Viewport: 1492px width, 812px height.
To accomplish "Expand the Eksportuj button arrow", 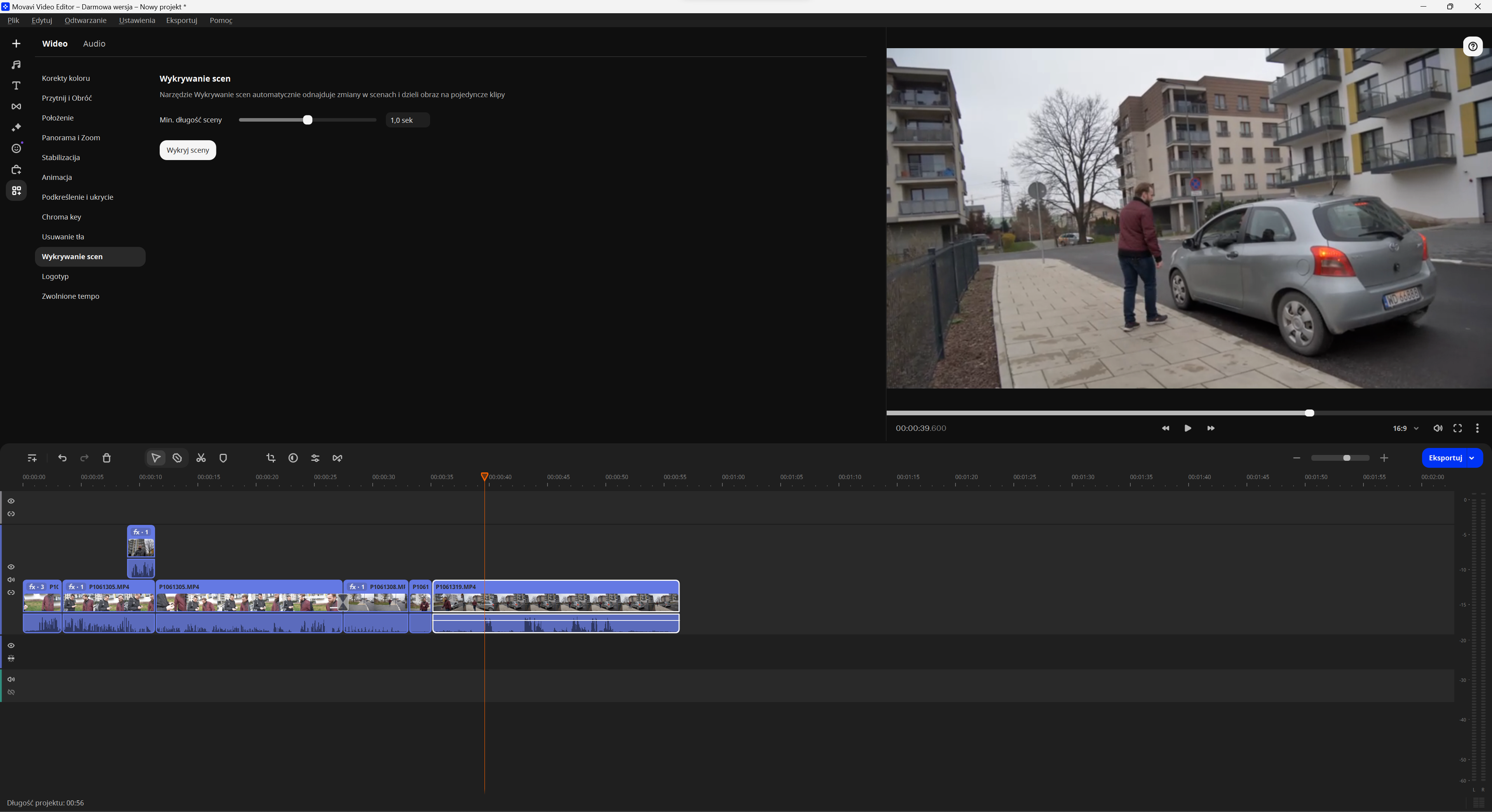I will coord(1472,458).
